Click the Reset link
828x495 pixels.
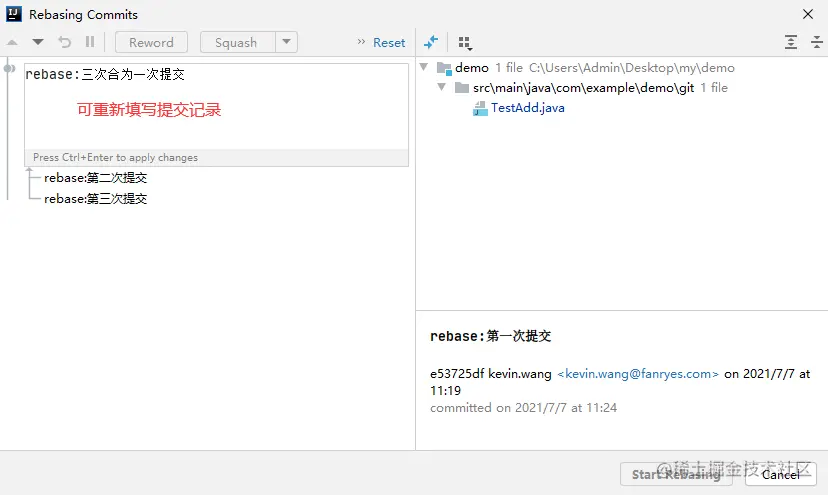[389, 43]
